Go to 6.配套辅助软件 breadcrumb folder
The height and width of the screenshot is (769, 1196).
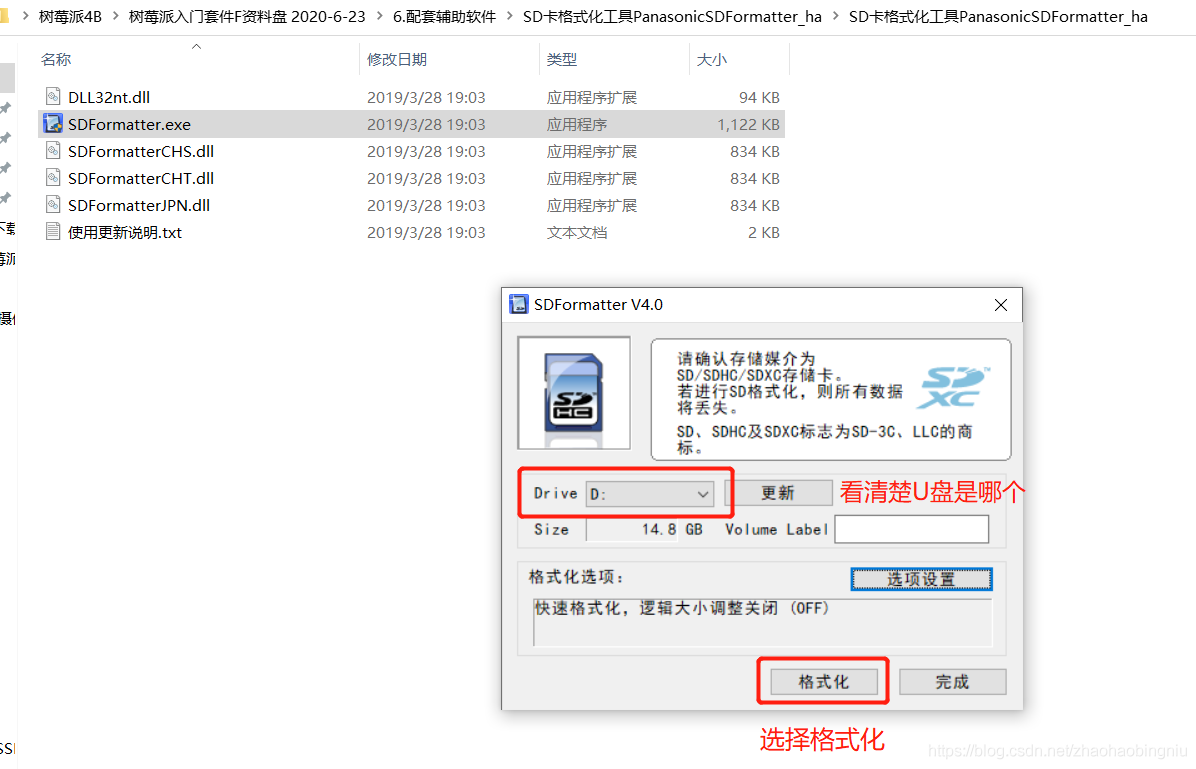click(x=444, y=16)
